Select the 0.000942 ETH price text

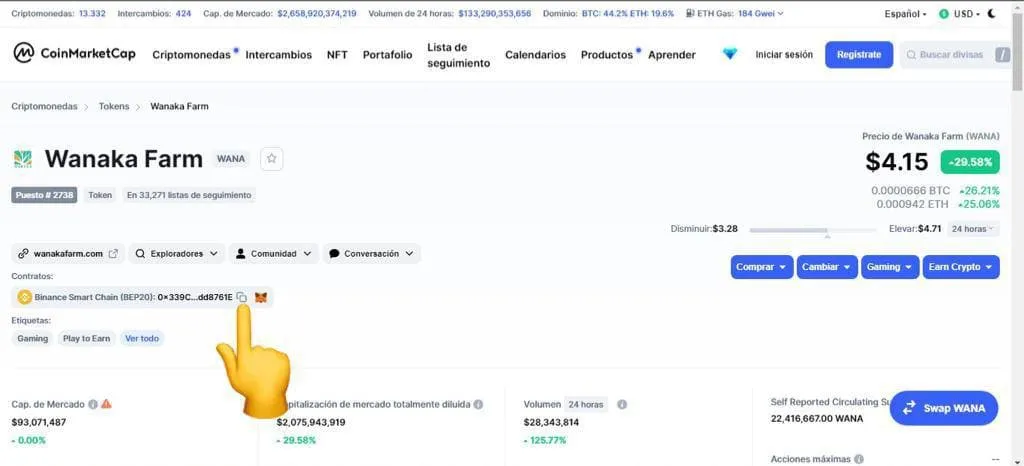[x=912, y=204]
